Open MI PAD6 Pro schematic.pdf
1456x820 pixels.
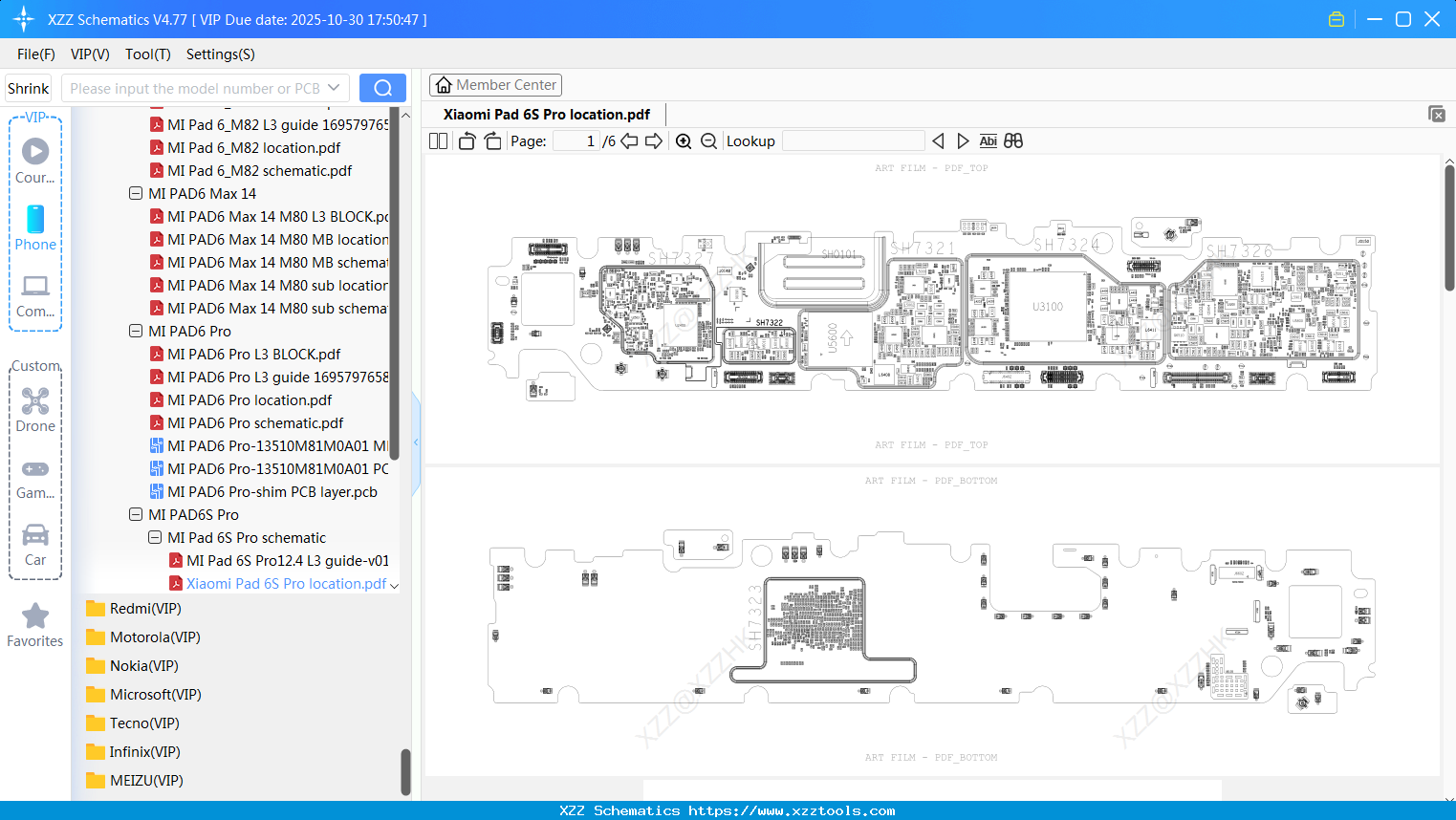[x=247, y=423]
